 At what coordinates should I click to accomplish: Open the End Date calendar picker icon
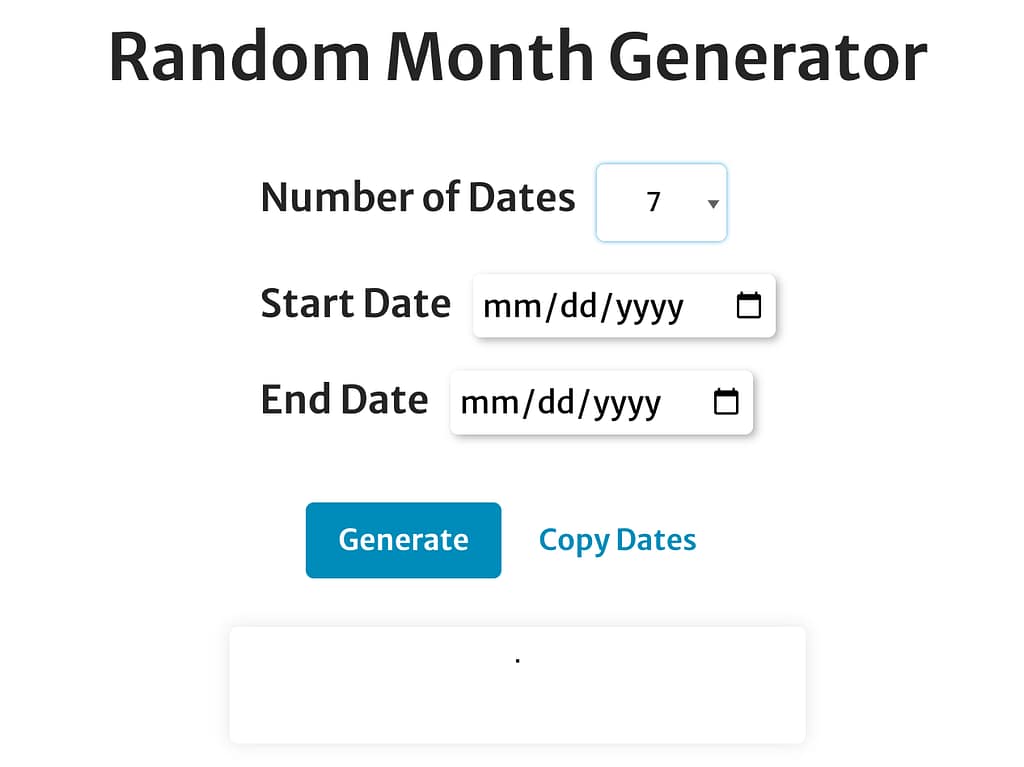click(x=726, y=402)
